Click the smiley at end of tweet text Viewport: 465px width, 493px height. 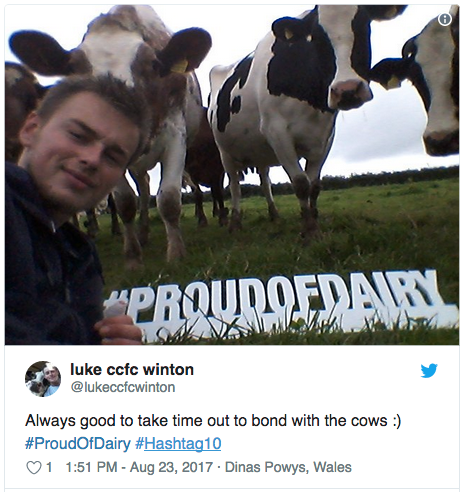pyautogui.click(x=396, y=421)
